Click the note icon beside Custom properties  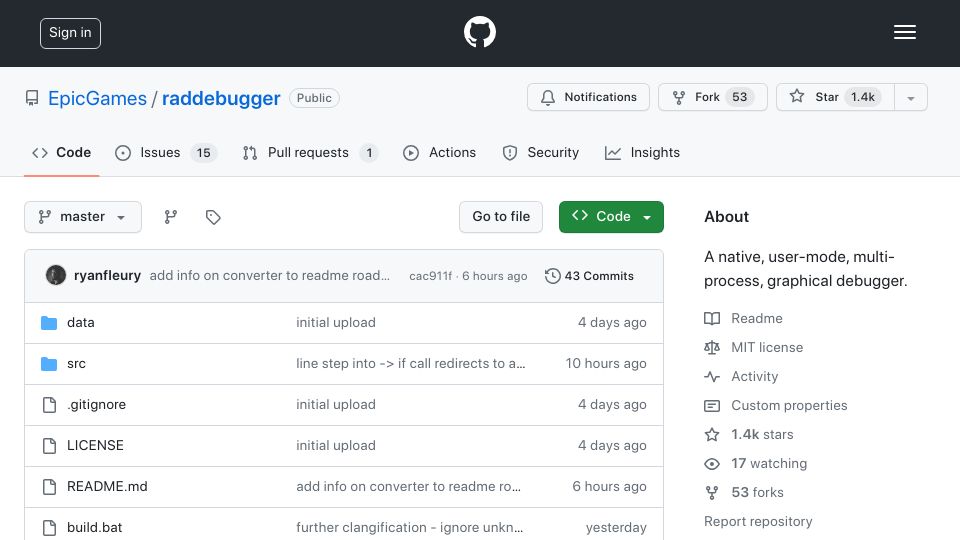click(x=712, y=406)
